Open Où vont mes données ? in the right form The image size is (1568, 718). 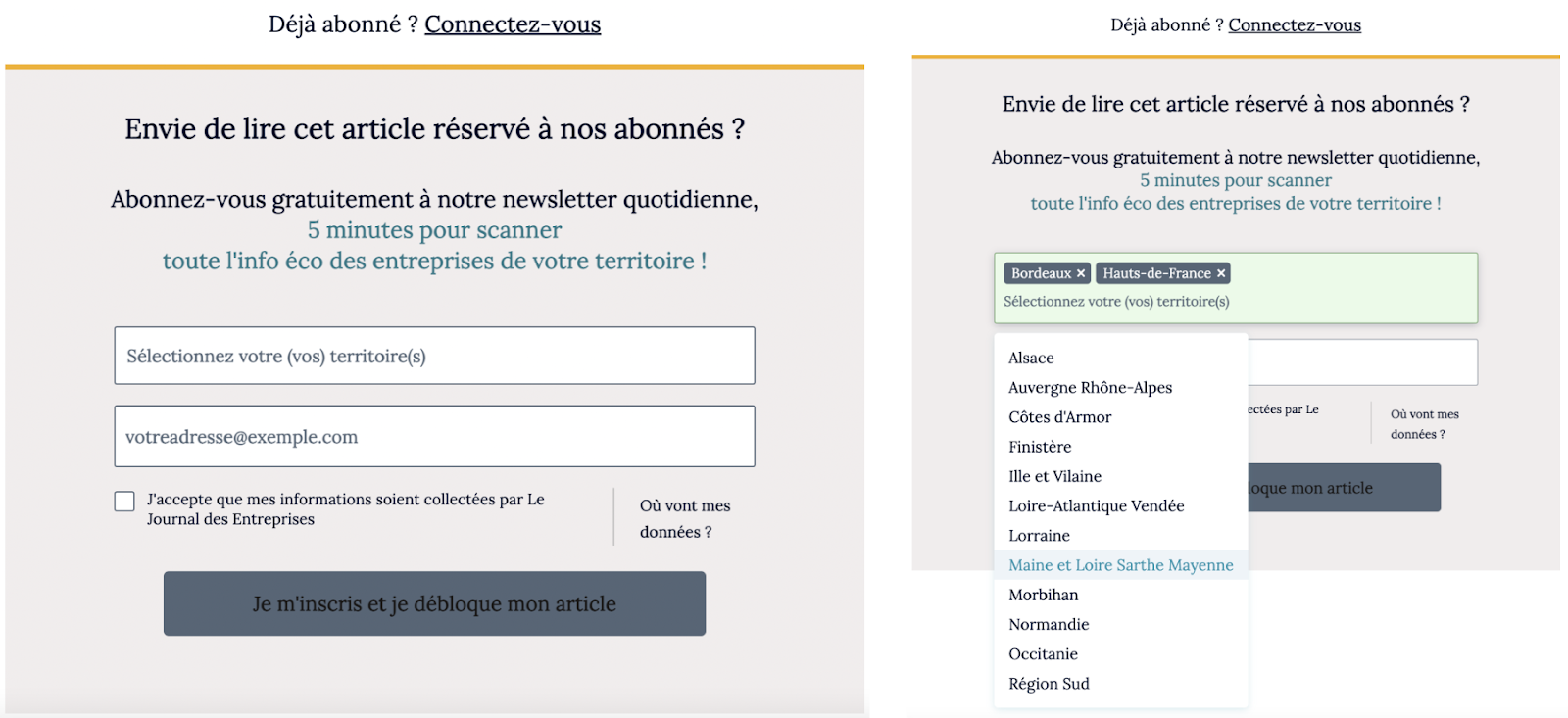click(x=1424, y=424)
